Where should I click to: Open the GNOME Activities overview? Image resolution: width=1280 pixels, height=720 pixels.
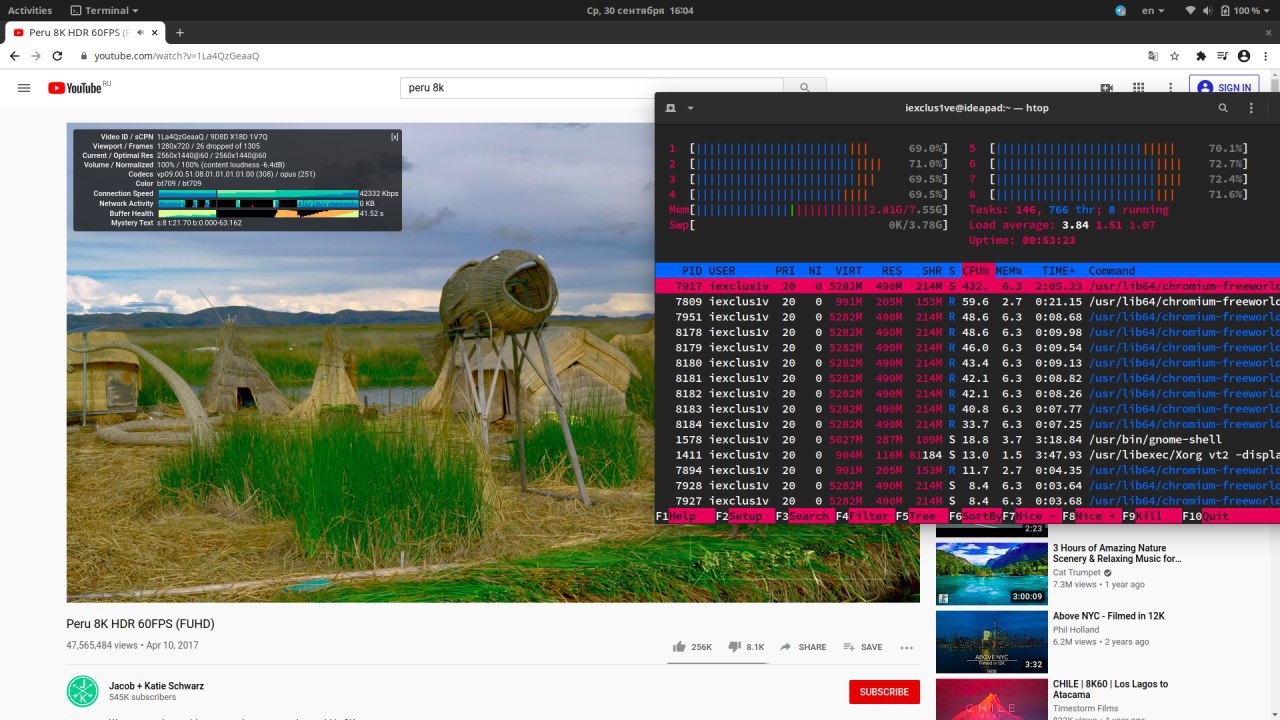pos(30,10)
